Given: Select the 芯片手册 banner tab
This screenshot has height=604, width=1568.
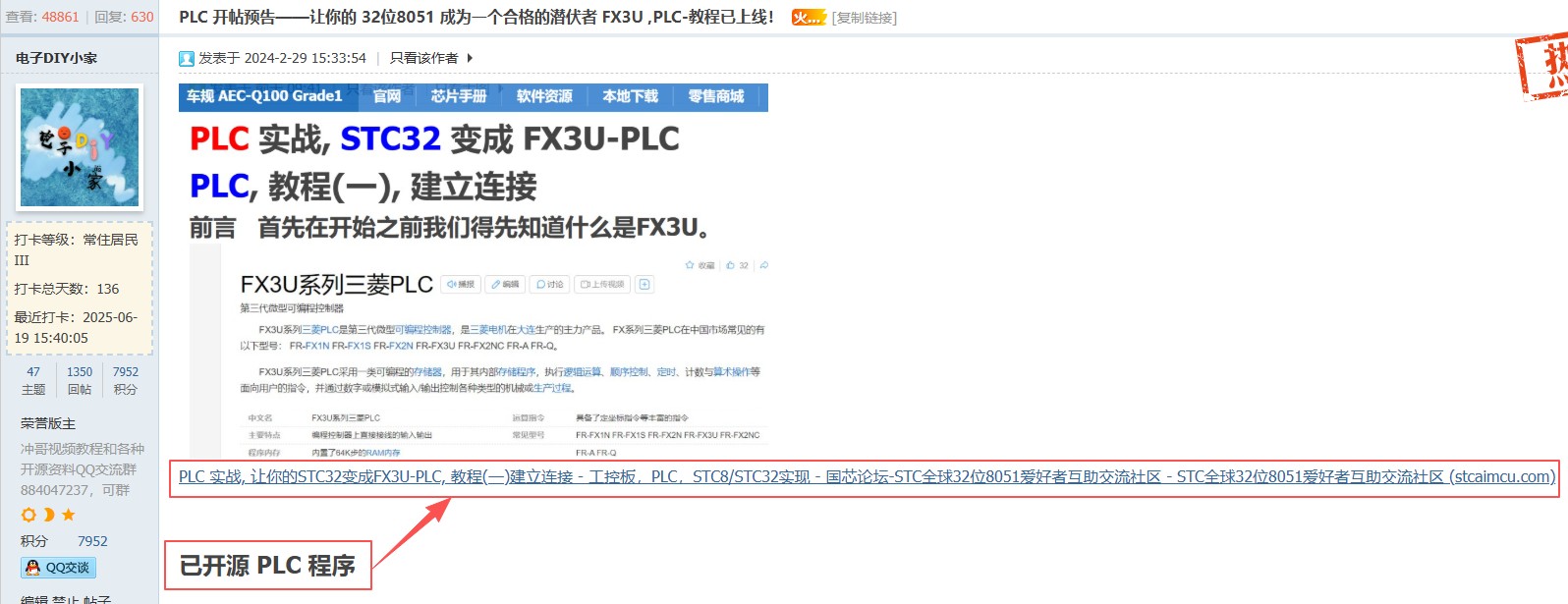Looking at the screenshot, I should coord(458,96).
